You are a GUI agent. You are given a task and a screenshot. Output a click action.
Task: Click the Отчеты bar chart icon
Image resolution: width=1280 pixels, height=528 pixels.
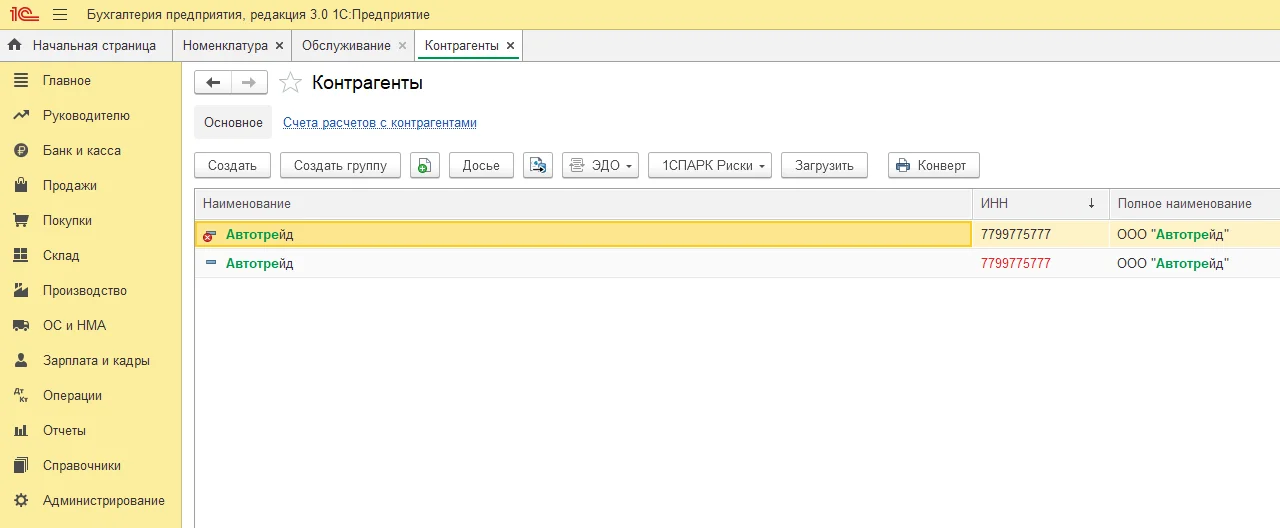coord(20,430)
